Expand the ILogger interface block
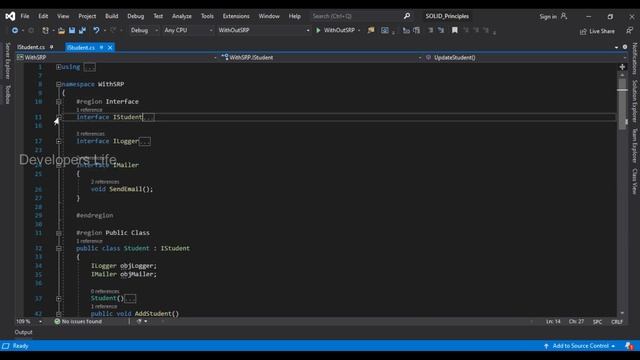Viewport: 640px width, 360px height. pos(58,141)
